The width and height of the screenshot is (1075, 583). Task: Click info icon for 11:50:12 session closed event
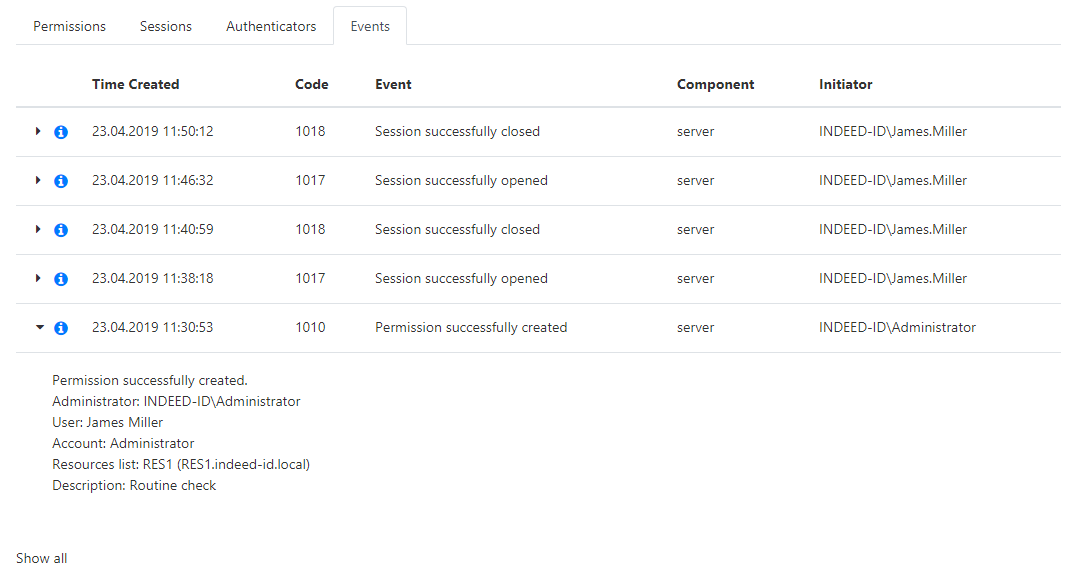click(x=61, y=132)
